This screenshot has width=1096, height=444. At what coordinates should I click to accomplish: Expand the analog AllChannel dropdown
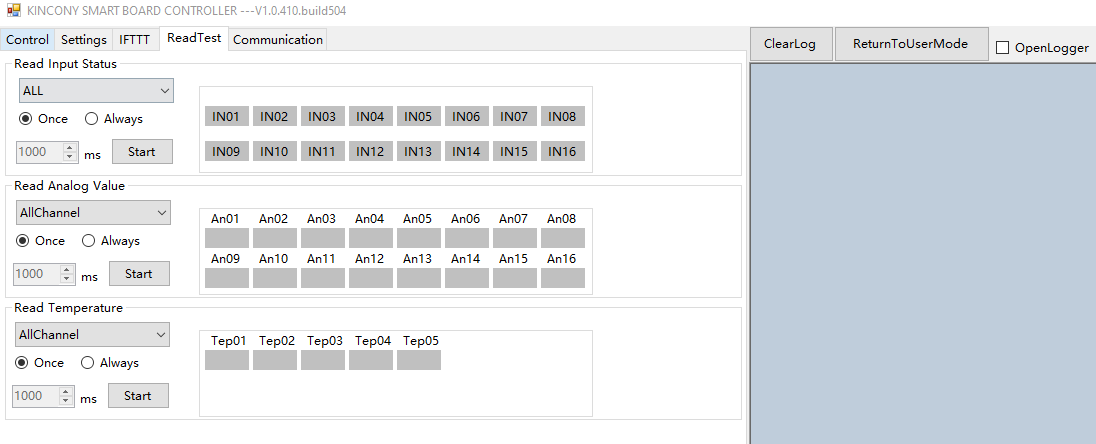click(x=94, y=213)
